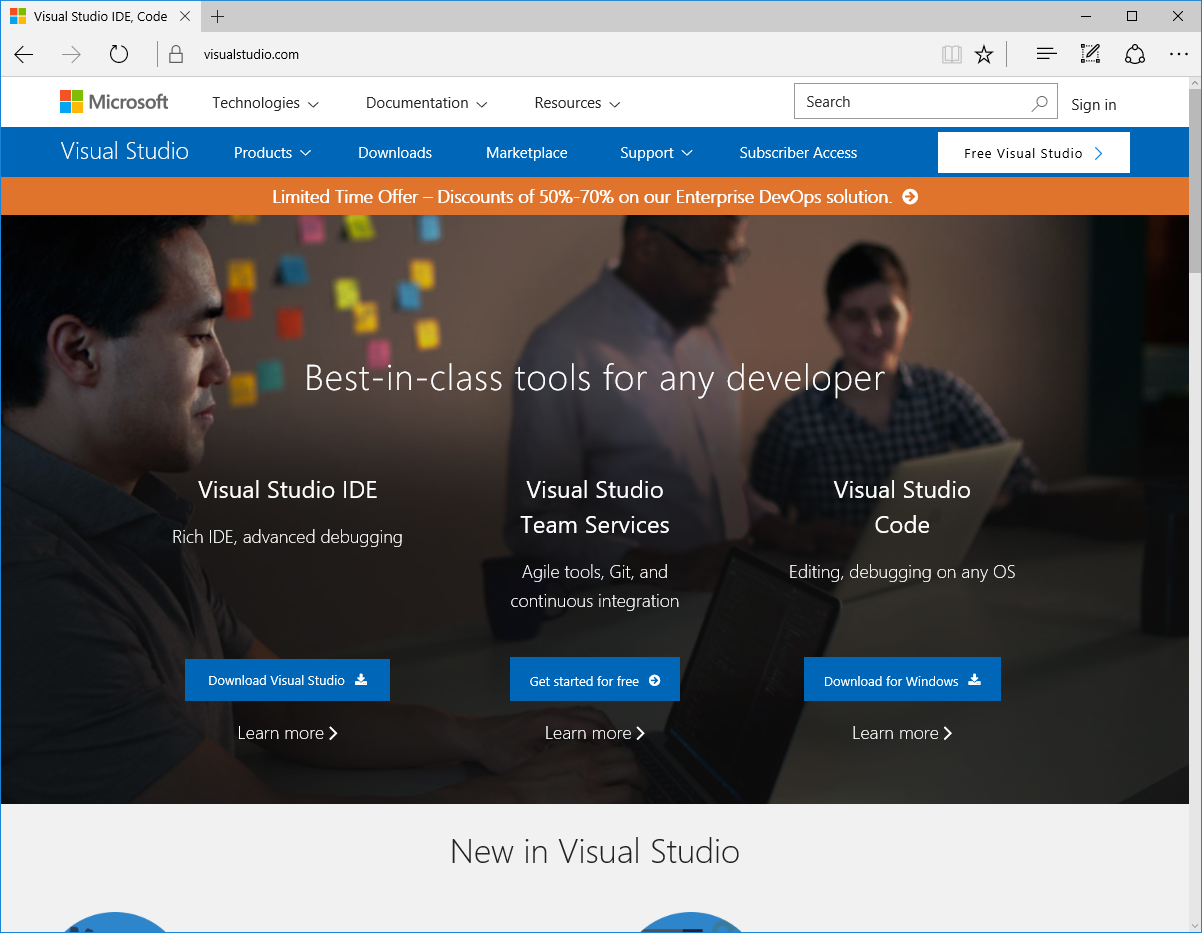Add page to favorites star icon
This screenshot has width=1202, height=933.
[x=984, y=54]
